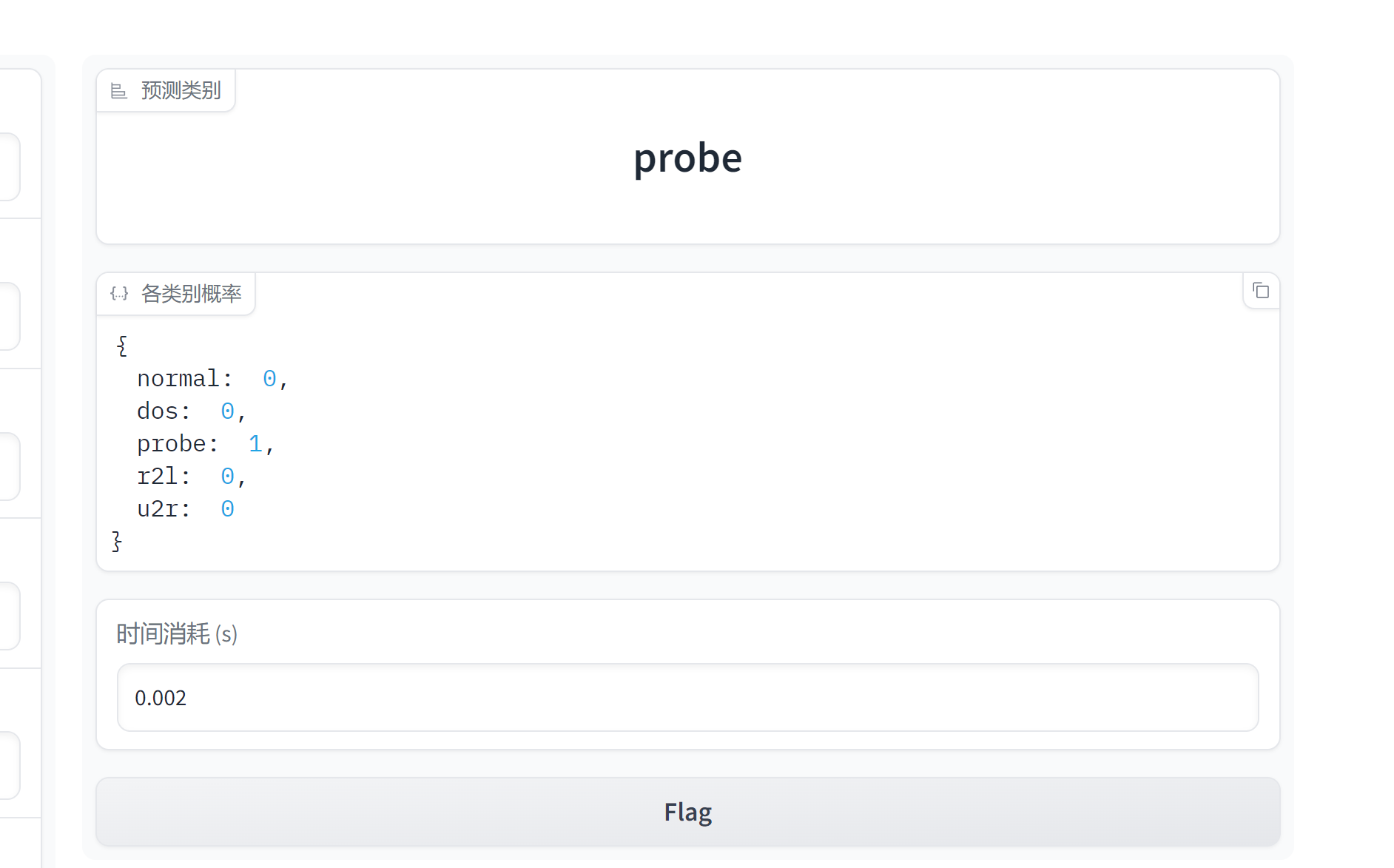Viewport: 1394px width, 868px height.
Task: Click the u2r probability value 0
Action: point(227,509)
